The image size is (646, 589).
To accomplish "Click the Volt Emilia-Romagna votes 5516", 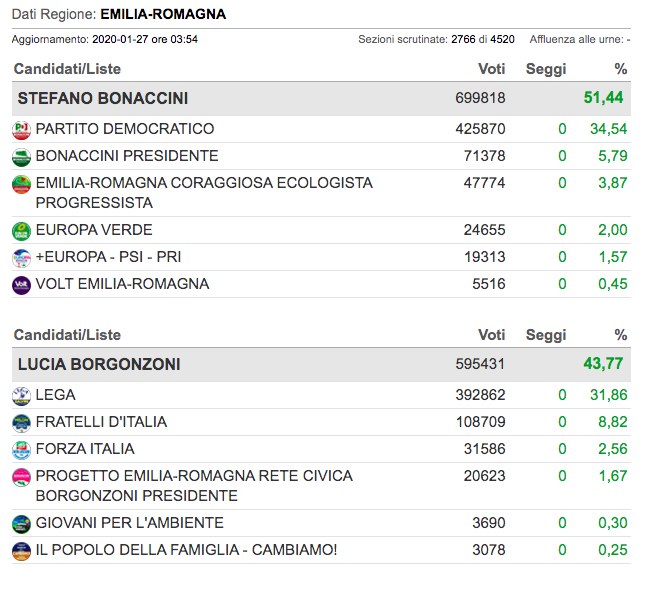I will click(x=489, y=284).
